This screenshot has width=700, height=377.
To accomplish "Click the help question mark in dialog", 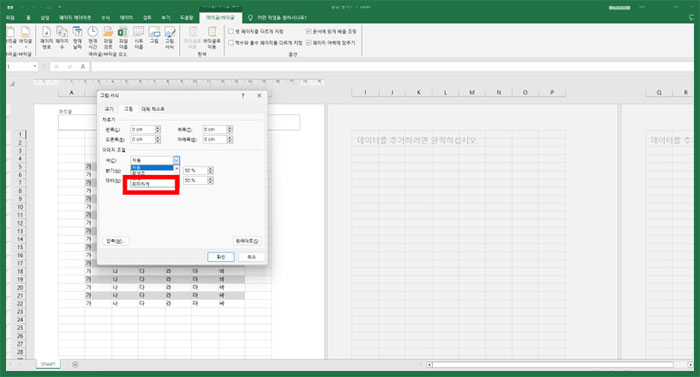I will point(243,96).
